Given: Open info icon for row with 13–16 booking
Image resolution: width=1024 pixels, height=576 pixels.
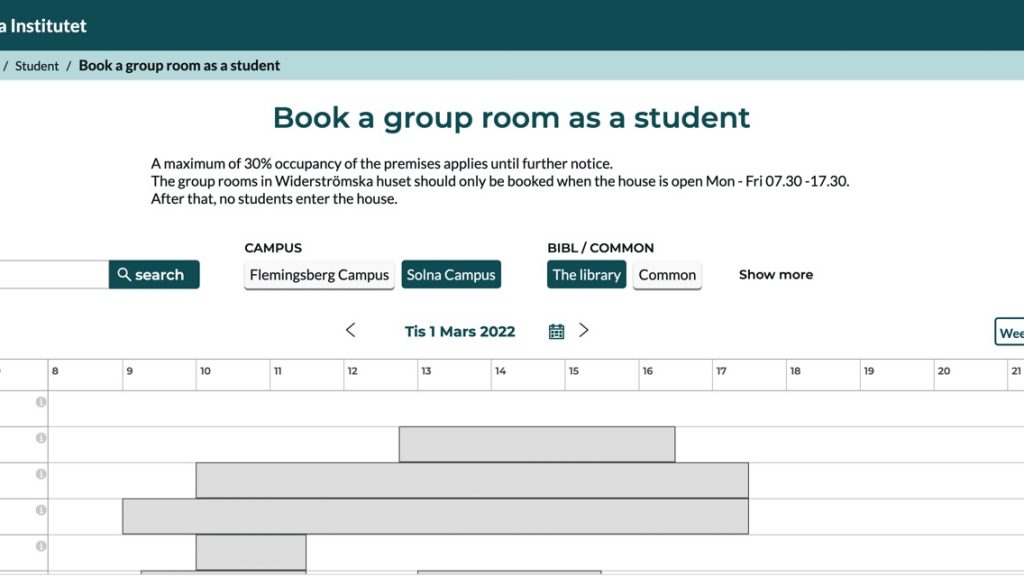Looking at the screenshot, I should (x=41, y=438).
